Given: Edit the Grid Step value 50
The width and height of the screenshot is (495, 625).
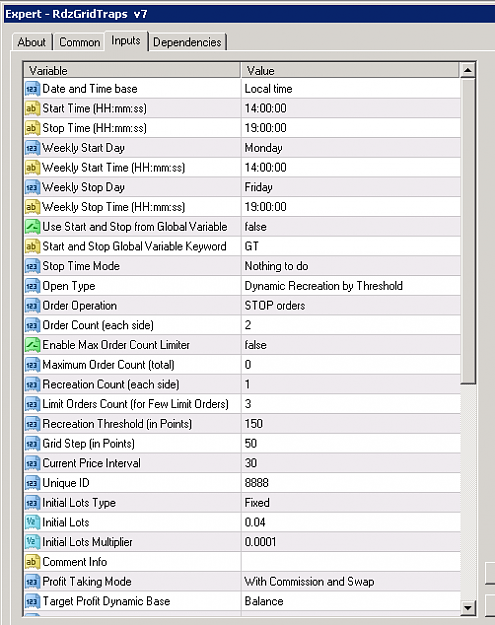Looking at the screenshot, I should (x=351, y=444).
